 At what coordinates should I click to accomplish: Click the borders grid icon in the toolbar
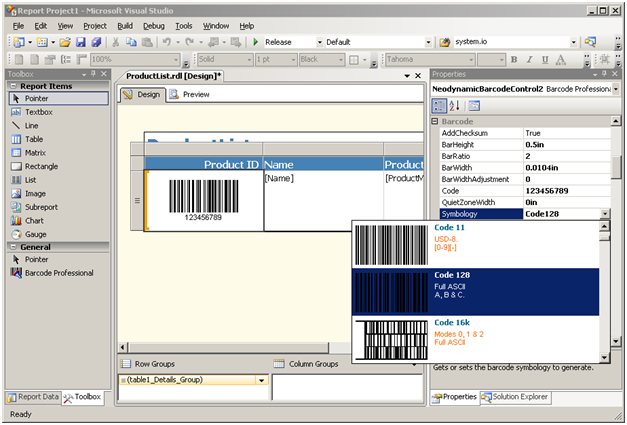(354, 60)
